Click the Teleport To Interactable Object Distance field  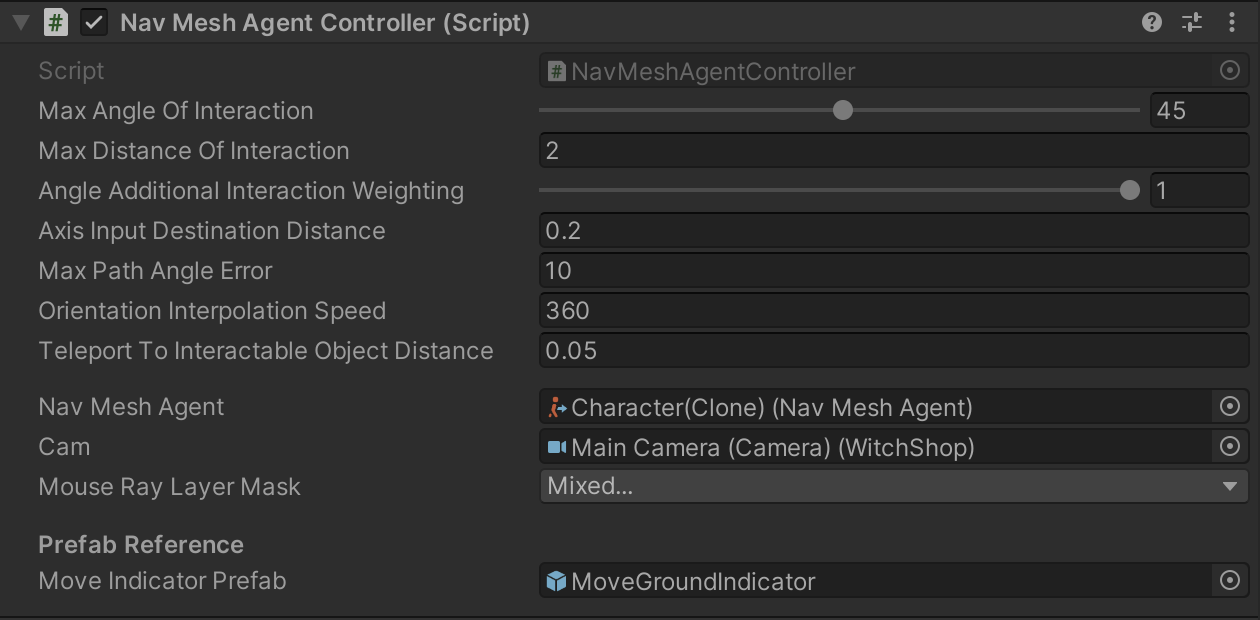[893, 351]
